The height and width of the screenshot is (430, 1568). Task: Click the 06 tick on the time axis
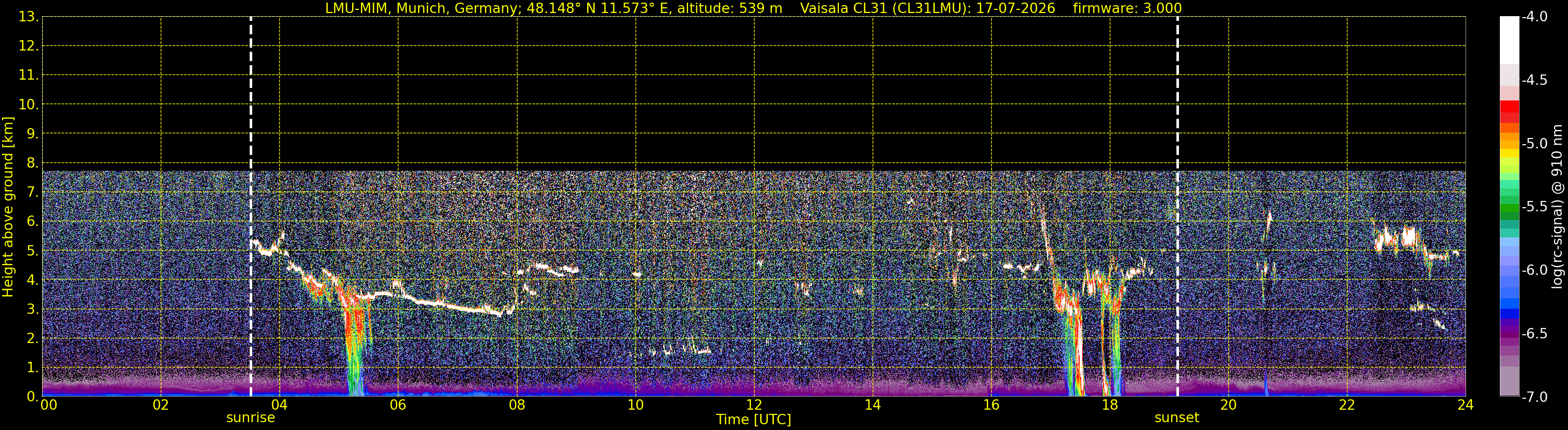pyautogui.click(x=397, y=406)
